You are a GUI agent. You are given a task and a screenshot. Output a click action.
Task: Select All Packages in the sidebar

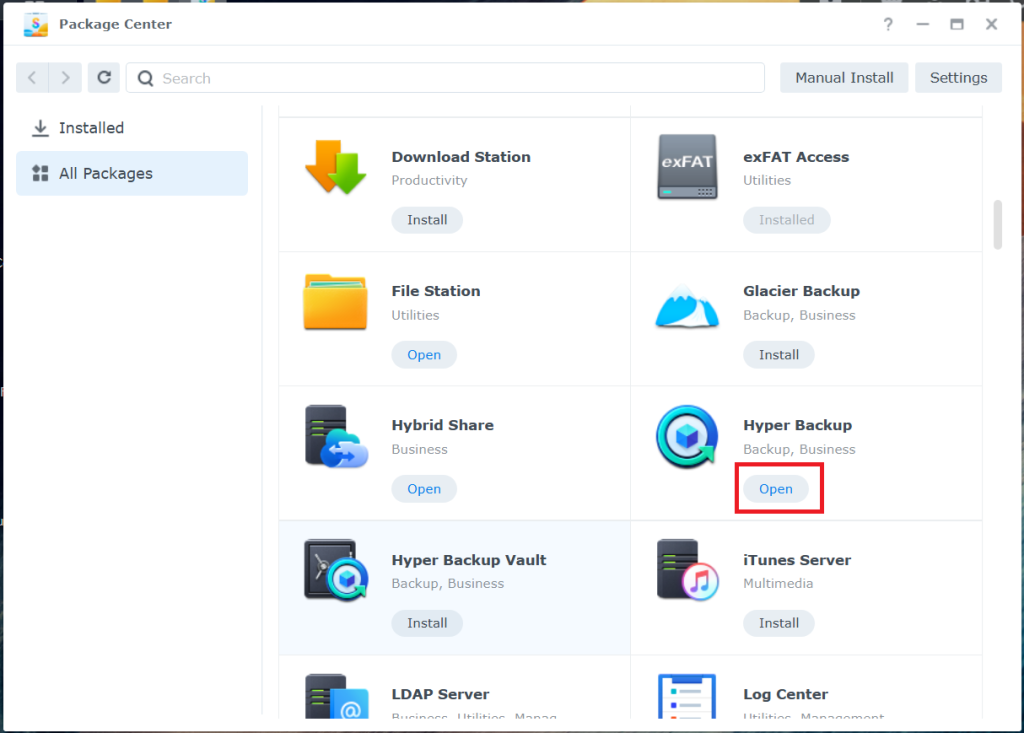132,173
